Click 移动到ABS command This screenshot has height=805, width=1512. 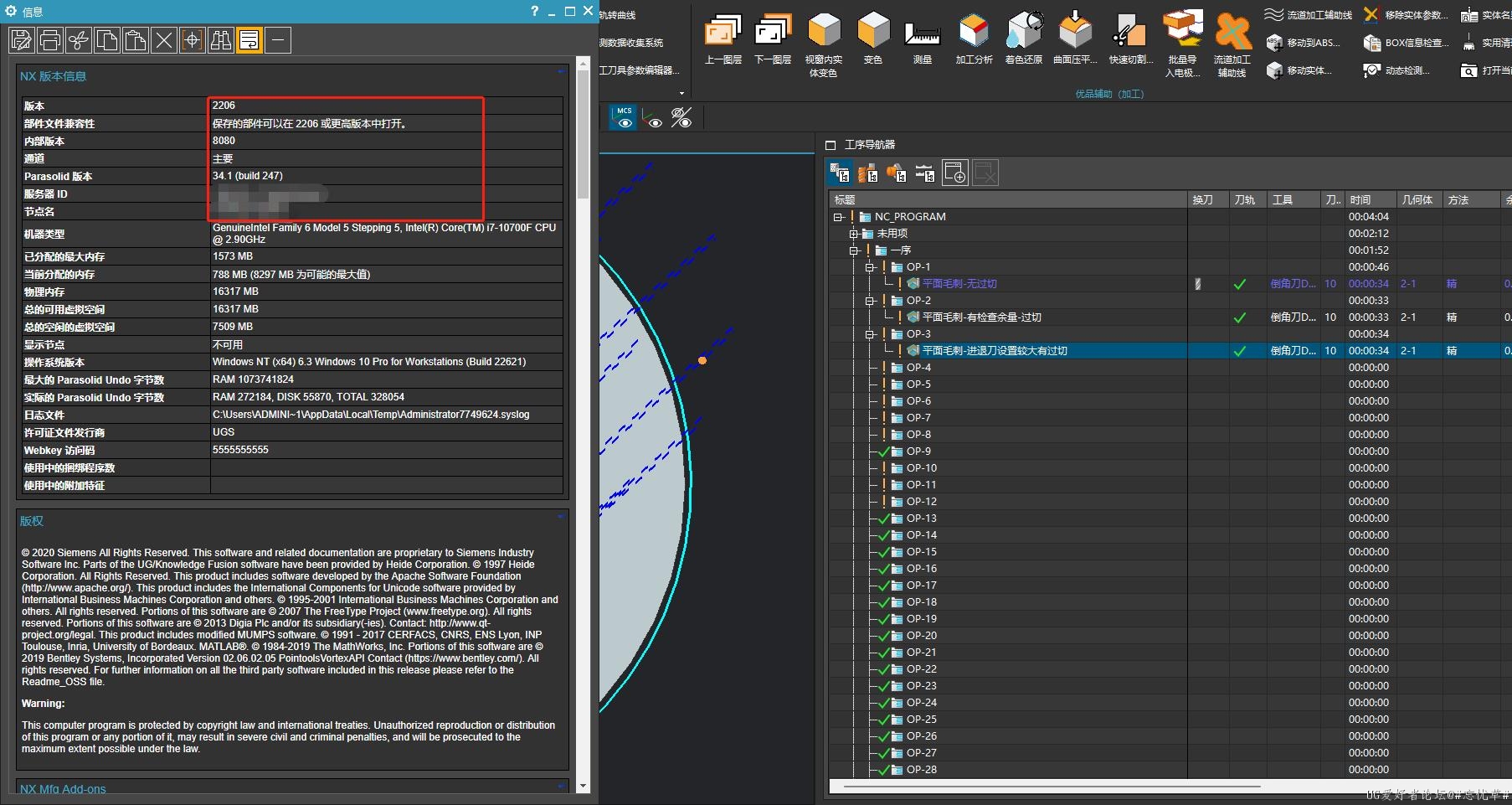[1304, 43]
